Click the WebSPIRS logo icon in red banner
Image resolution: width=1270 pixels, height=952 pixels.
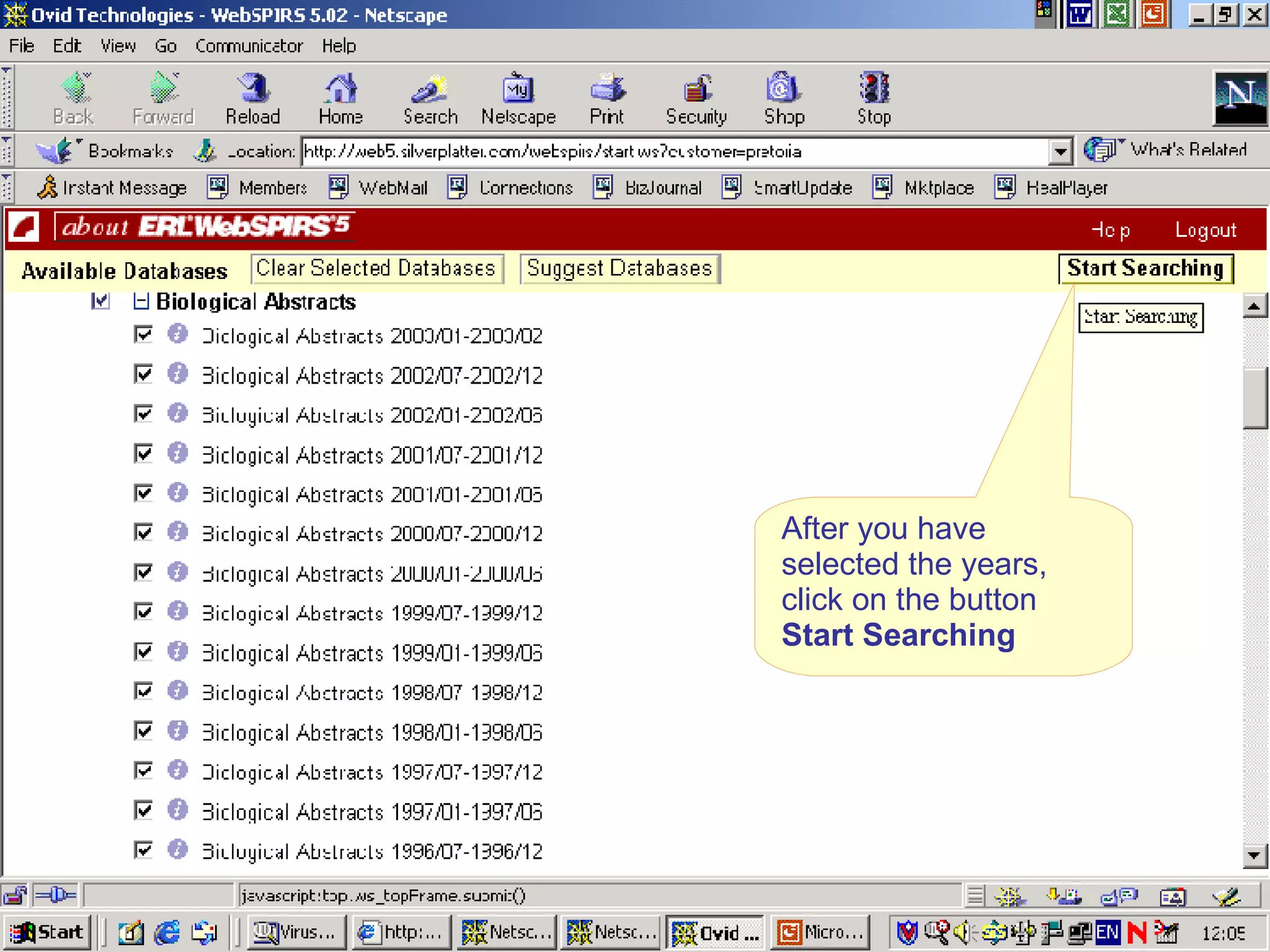pyautogui.click(x=24, y=227)
